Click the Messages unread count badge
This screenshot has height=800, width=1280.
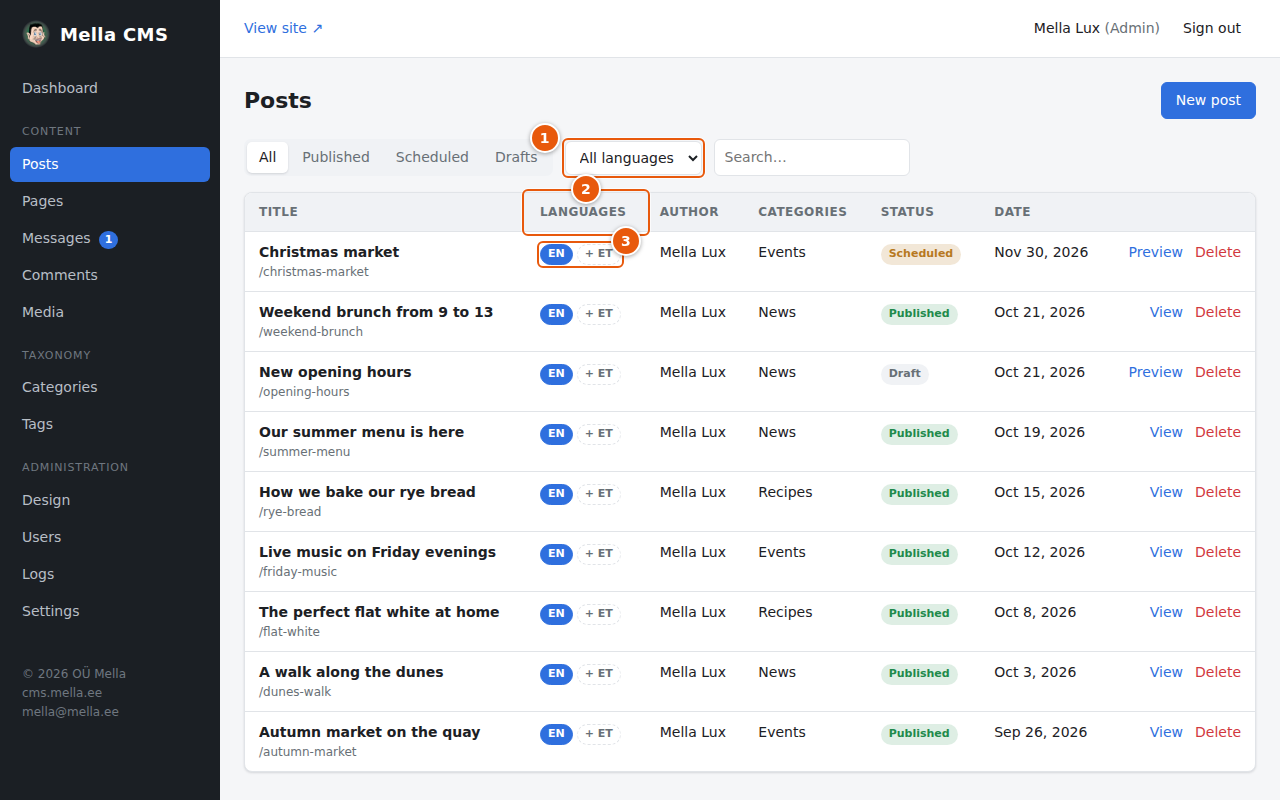click(x=109, y=239)
